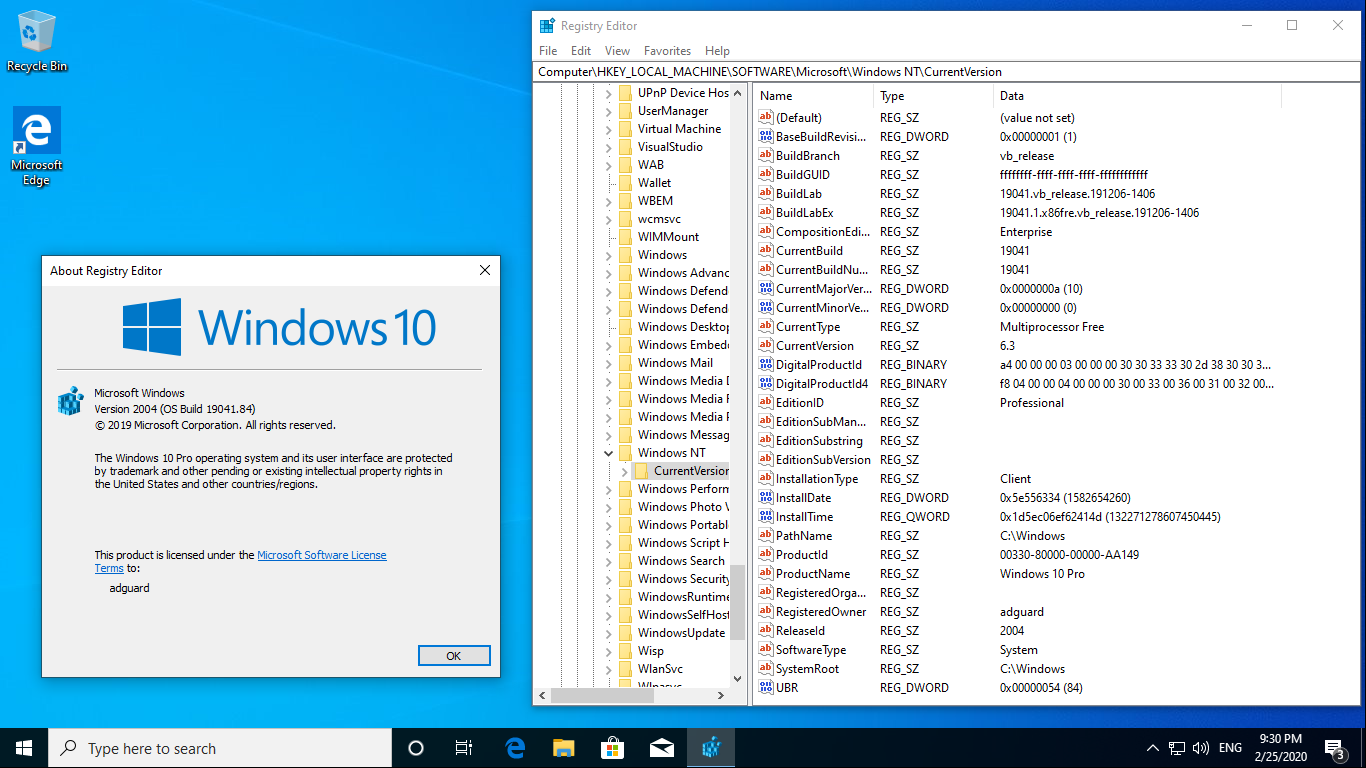Click the ENG language indicator

(x=1230, y=748)
